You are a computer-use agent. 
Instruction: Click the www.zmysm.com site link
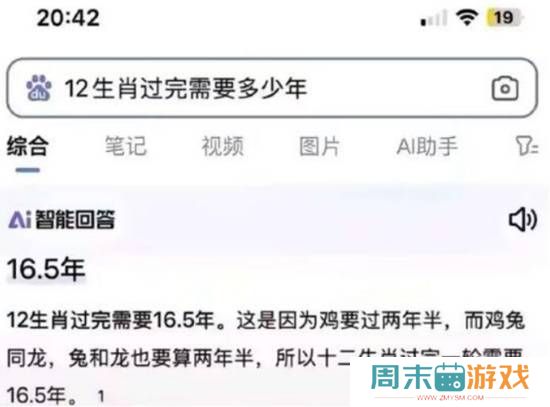(x=450, y=398)
